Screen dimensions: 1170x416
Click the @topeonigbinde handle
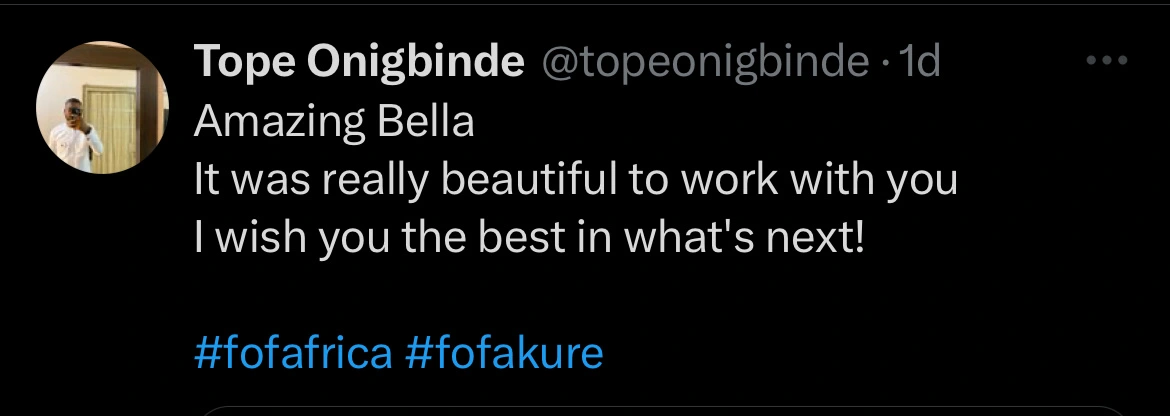pos(705,63)
